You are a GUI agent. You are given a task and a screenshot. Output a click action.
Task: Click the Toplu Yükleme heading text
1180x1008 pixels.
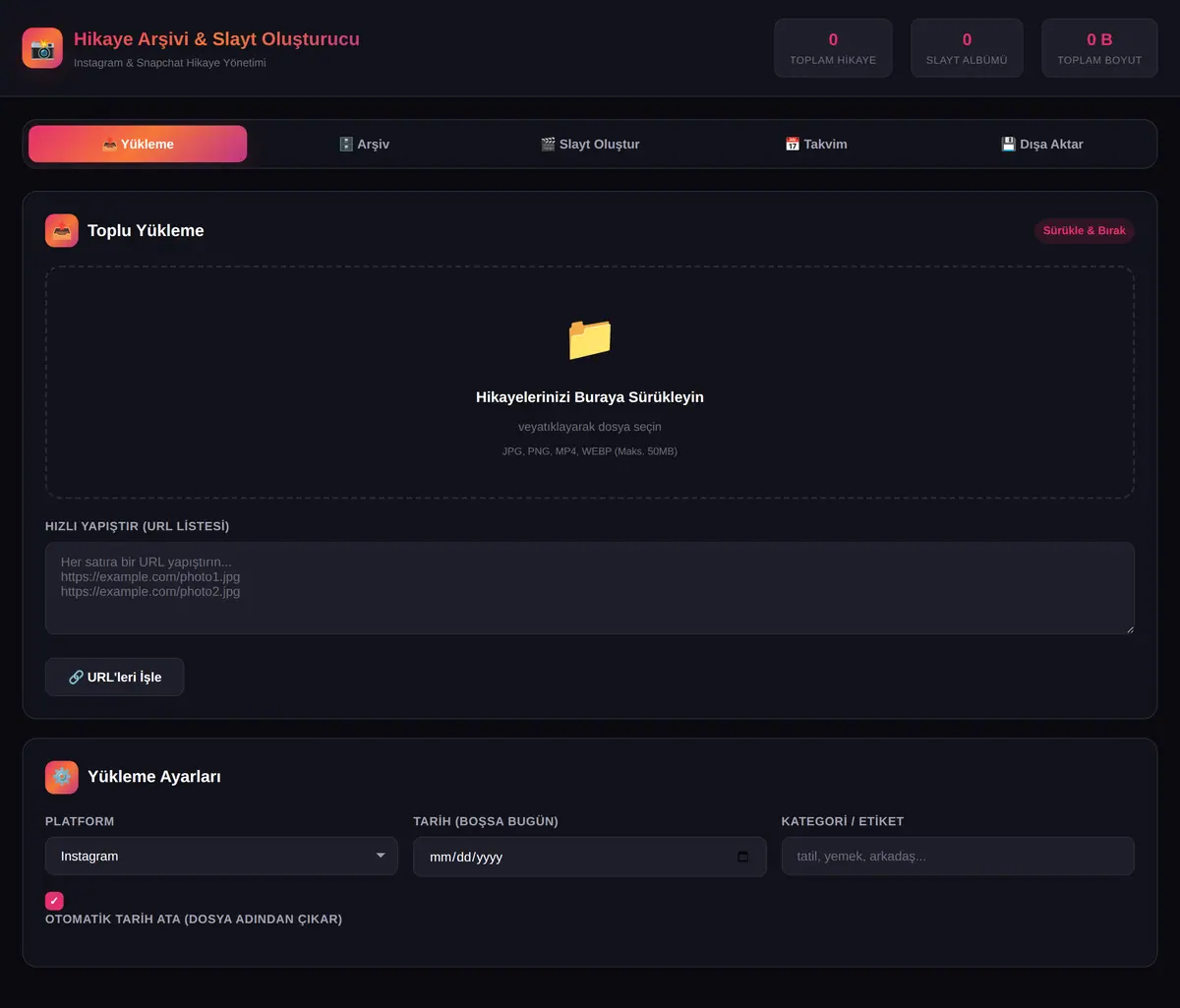pos(146,231)
